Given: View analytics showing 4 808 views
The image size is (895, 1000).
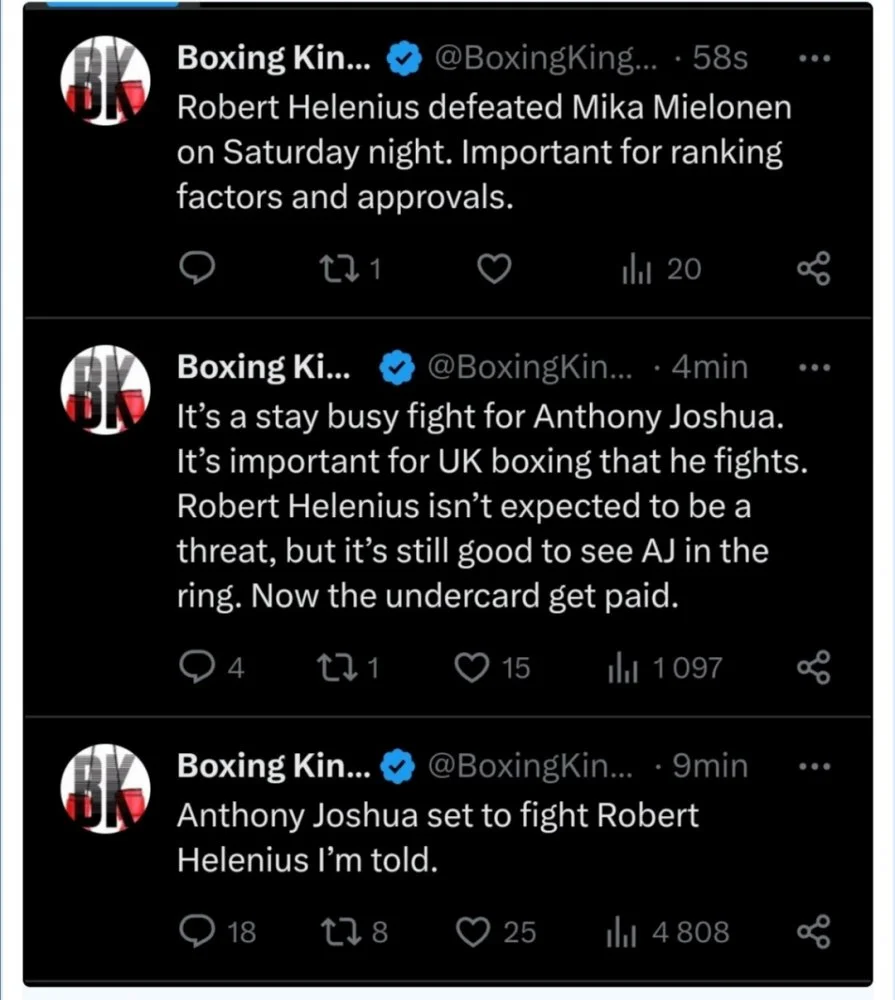Looking at the screenshot, I should point(622,932).
